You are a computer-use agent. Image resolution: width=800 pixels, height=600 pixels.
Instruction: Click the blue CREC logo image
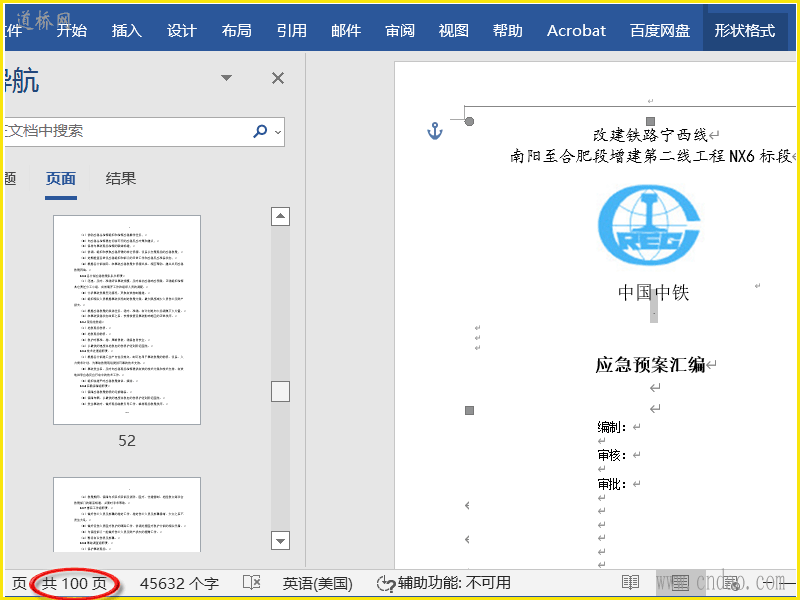(649, 225)
